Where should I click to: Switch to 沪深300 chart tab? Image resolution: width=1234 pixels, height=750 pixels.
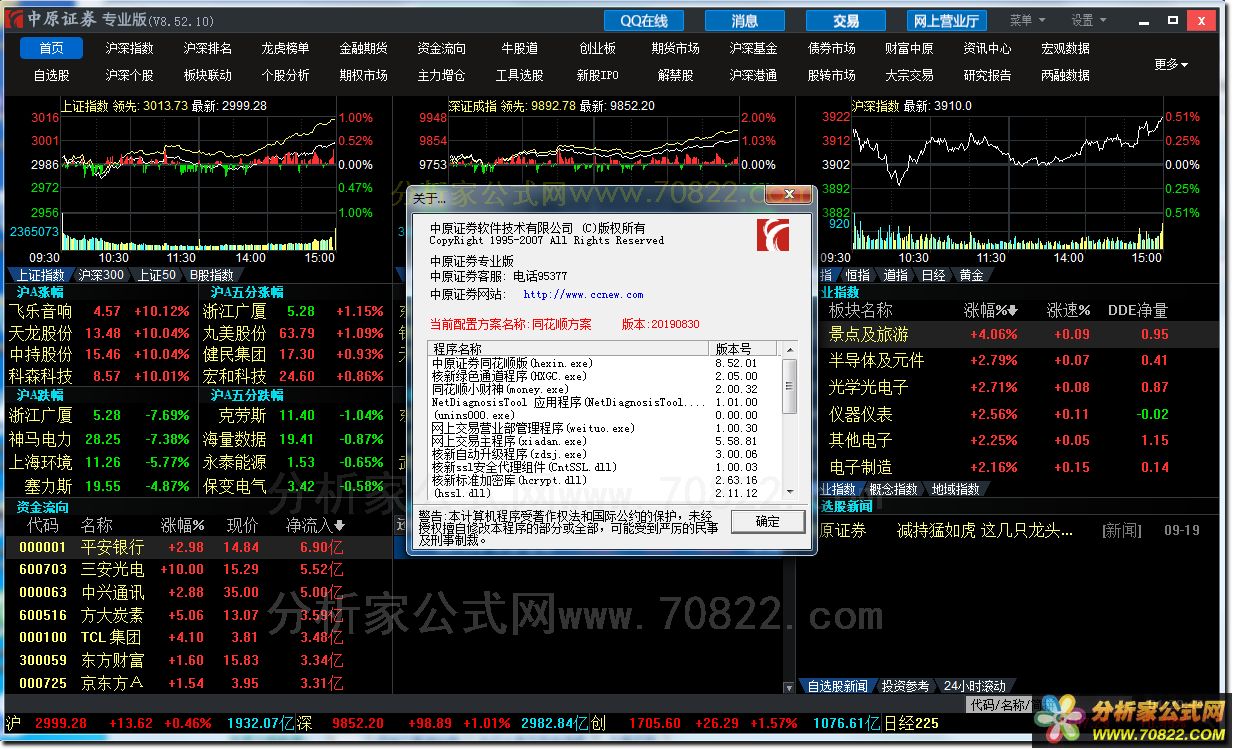(102, 275)
